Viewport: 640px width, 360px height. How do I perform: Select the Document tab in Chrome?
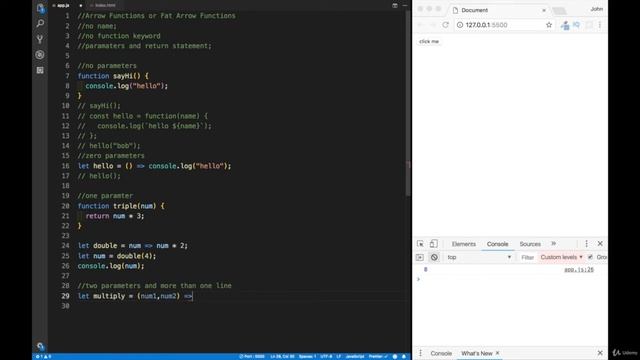tap(498, 10)
